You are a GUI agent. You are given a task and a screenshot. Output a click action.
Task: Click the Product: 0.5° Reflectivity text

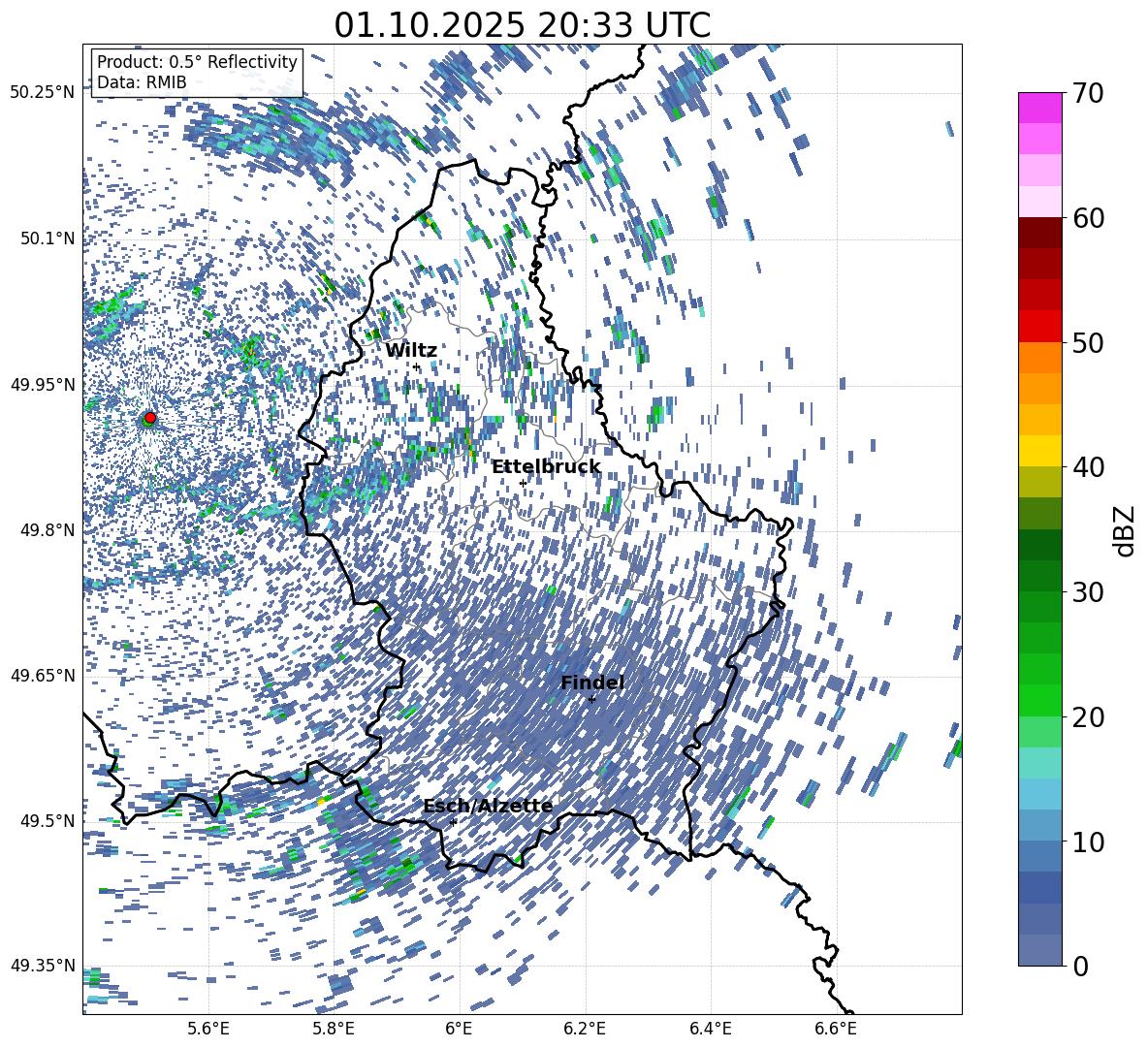pyautogui.click(x=197, y=62)
